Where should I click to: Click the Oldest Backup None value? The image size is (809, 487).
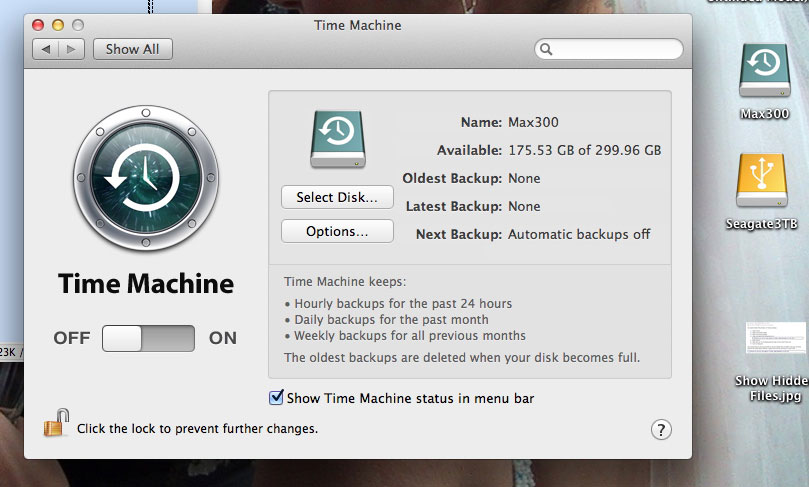524,178
